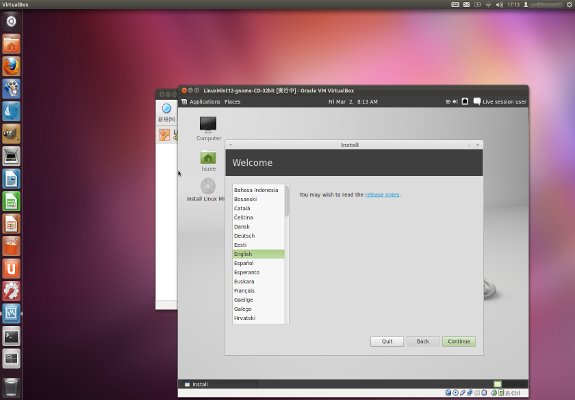Click the shared folders indicator in VirtualBox status bar
Screen dimensions: 575x400
[477, 393]
